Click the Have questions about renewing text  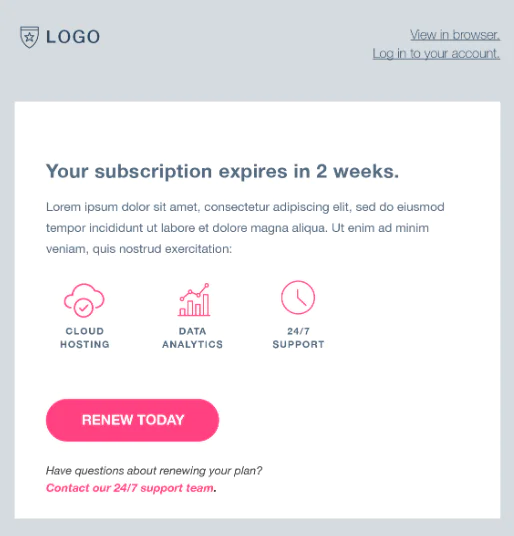pos(154,471)
